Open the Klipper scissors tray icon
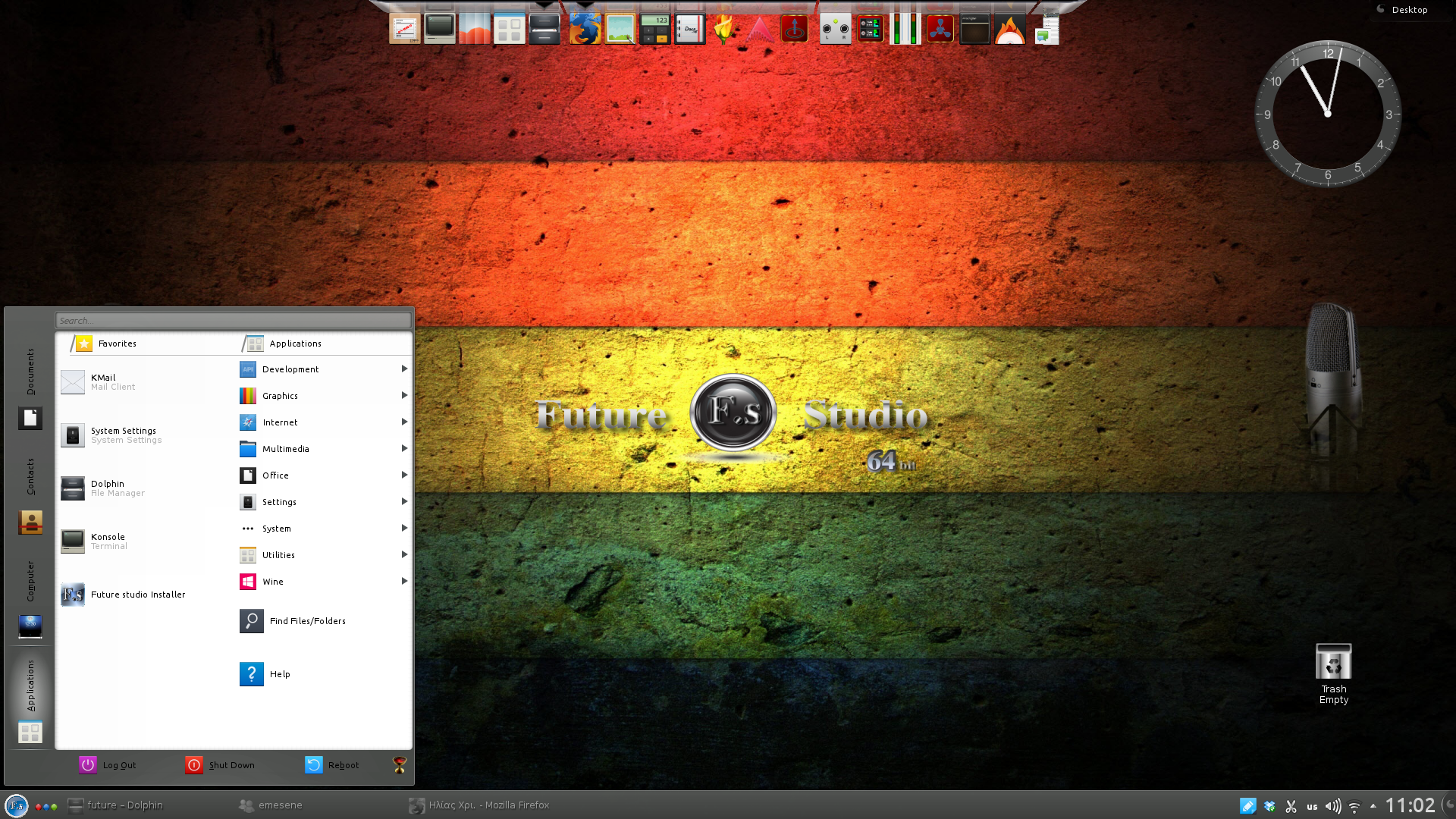 pyautogui.click(x=1291, y=806)
